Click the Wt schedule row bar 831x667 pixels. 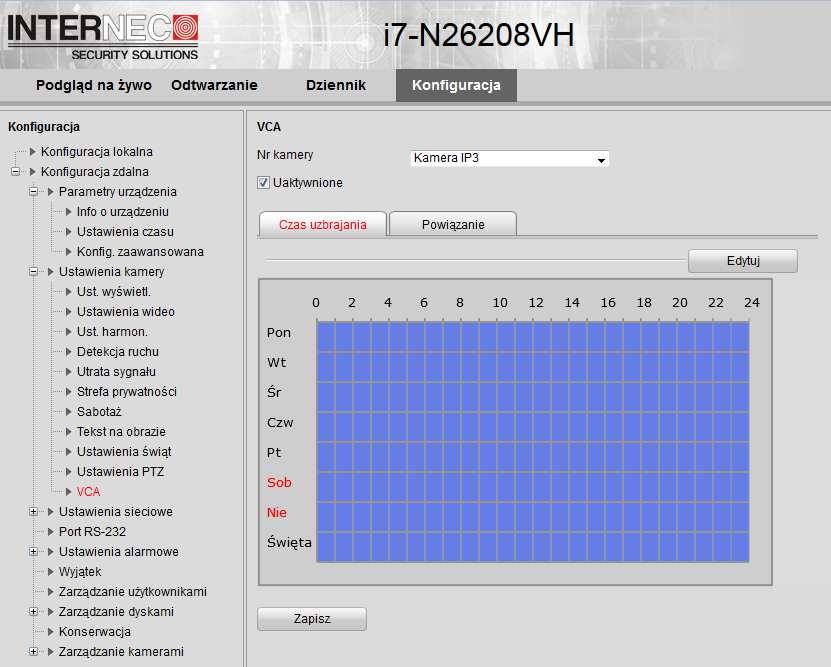point(533,367)
